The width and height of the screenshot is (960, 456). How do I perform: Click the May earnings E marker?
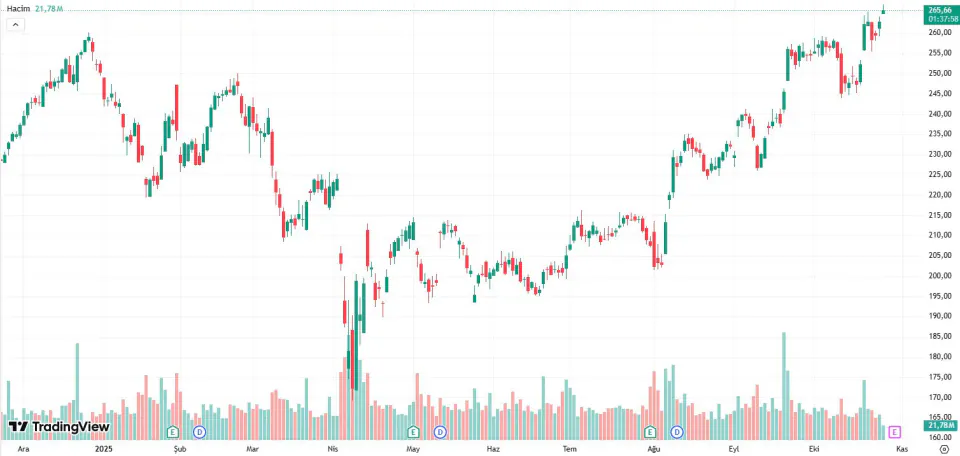tap(414, 432)
